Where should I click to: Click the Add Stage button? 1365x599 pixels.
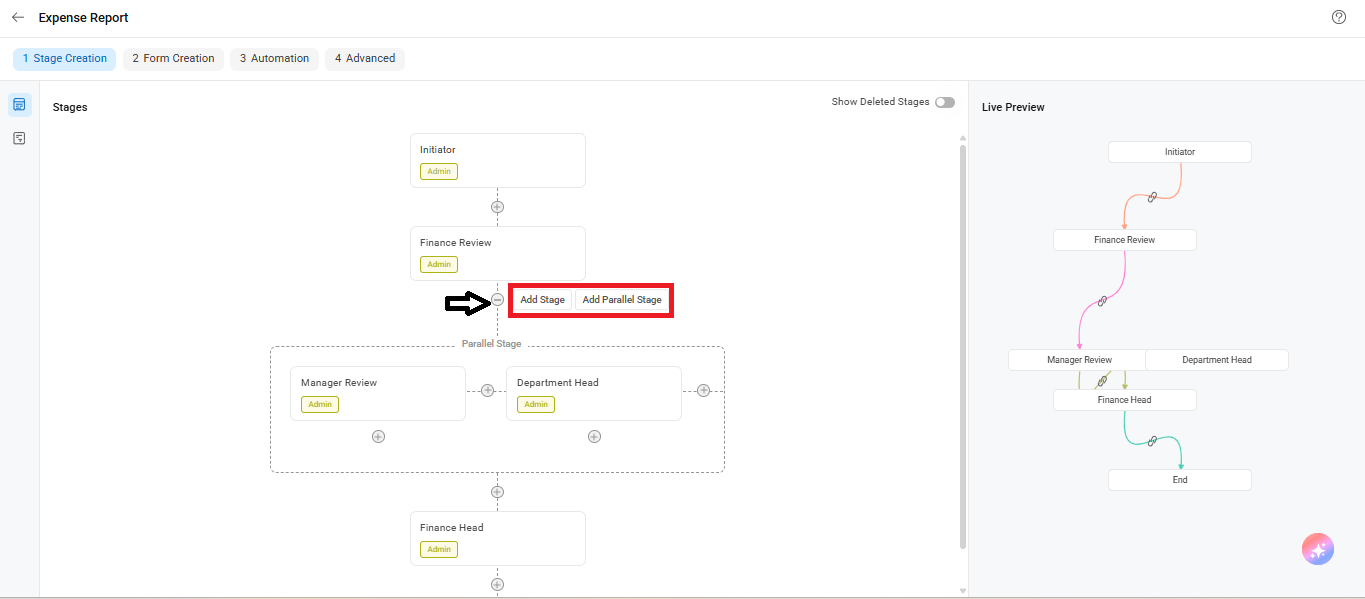[x=542, y=300]
